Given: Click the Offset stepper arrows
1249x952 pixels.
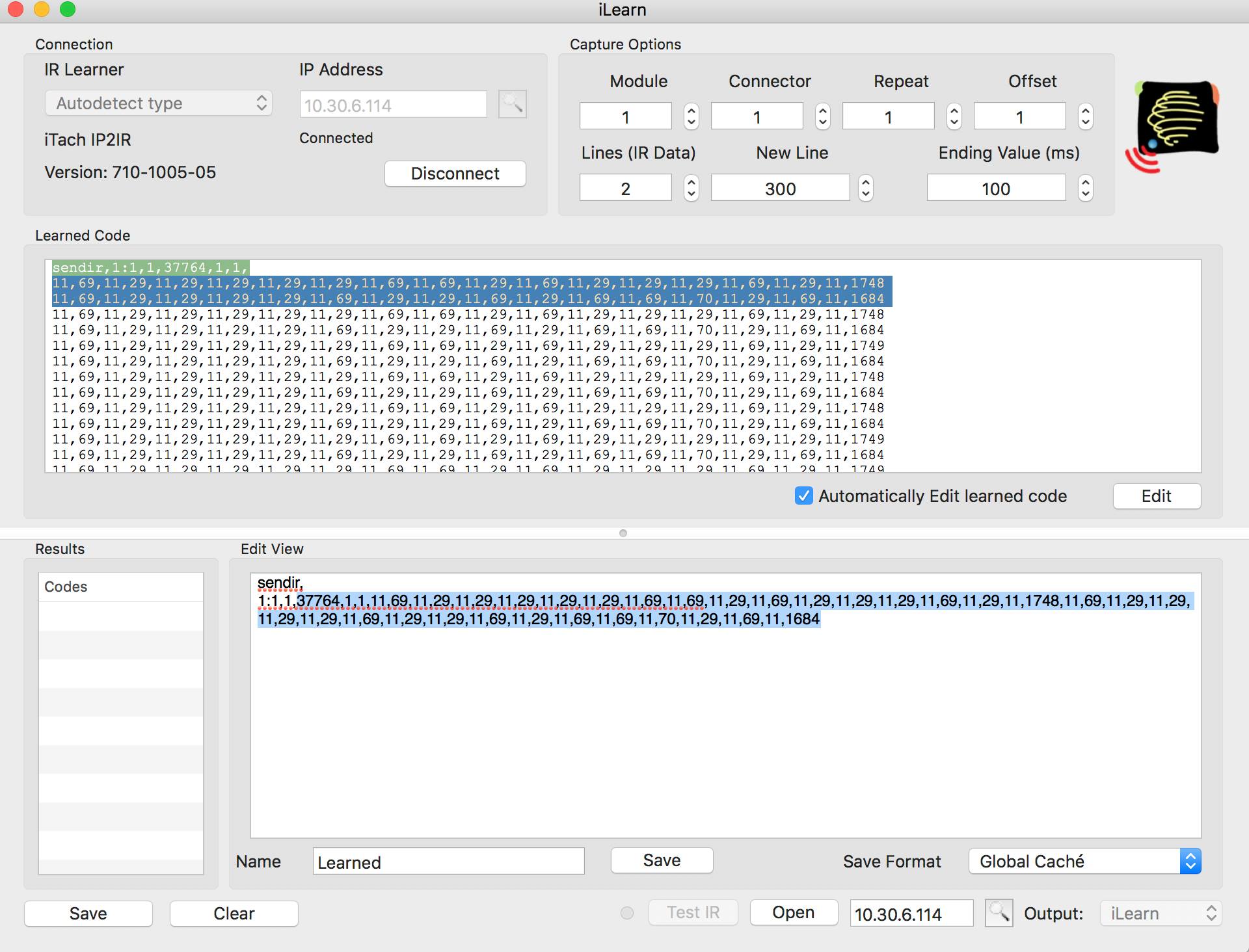Looking at the screenshot, I should coord(1085,117).
